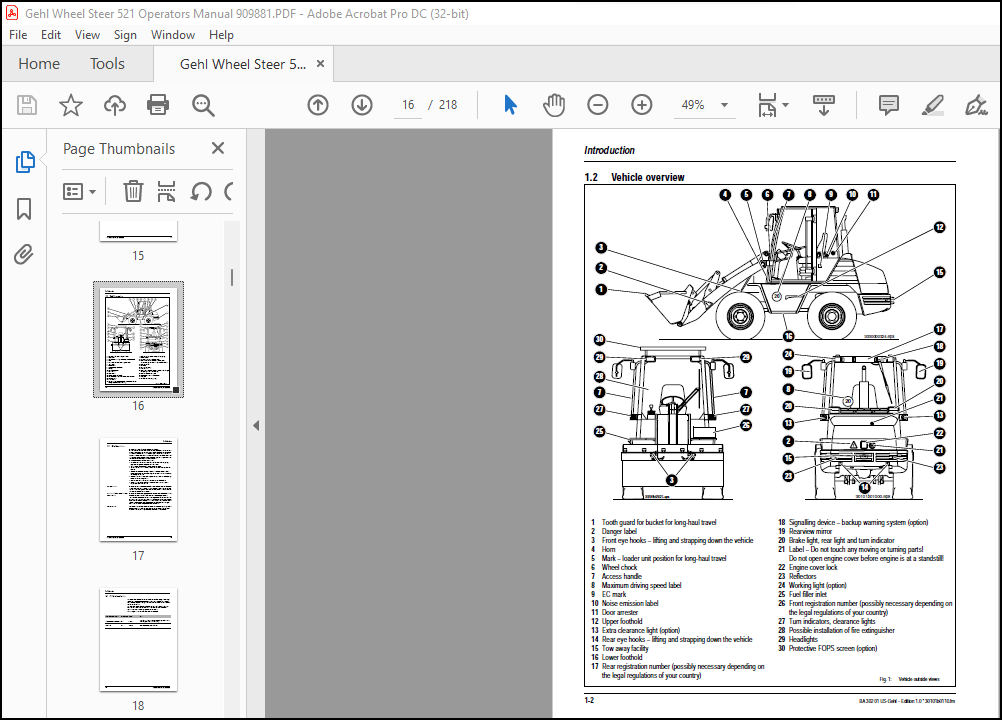Click legend entry 'Engine cover lock'
Screen dimensions: 1002x720
pyautogui.click(x=813, y=567)
